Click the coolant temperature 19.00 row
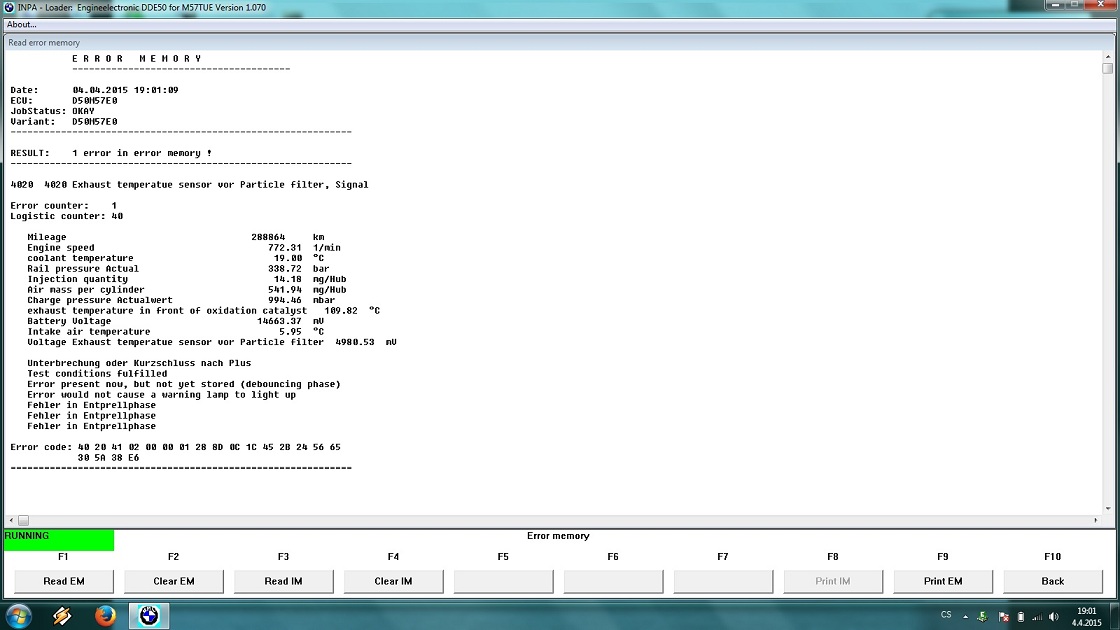 tap(176, 258)
